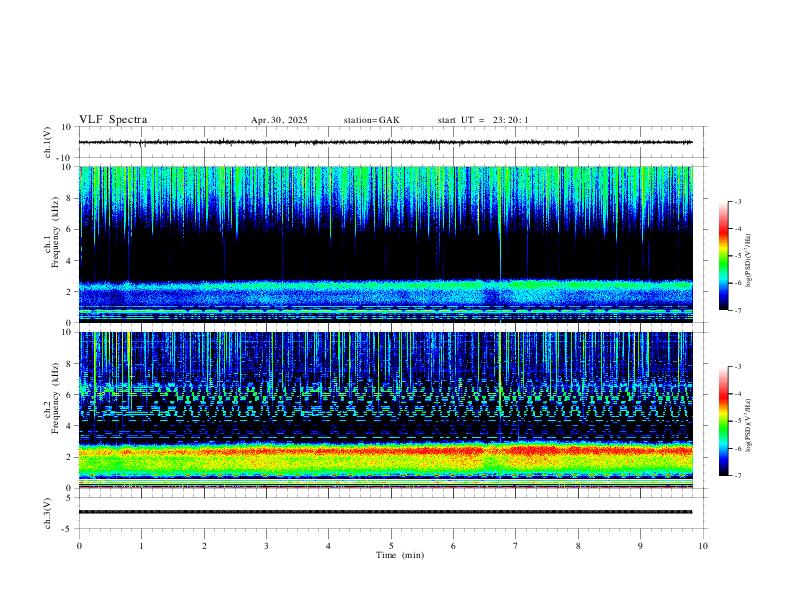Click the "ch.3(V)" axis label
This screenshot has width=792, height=612.
48,513
